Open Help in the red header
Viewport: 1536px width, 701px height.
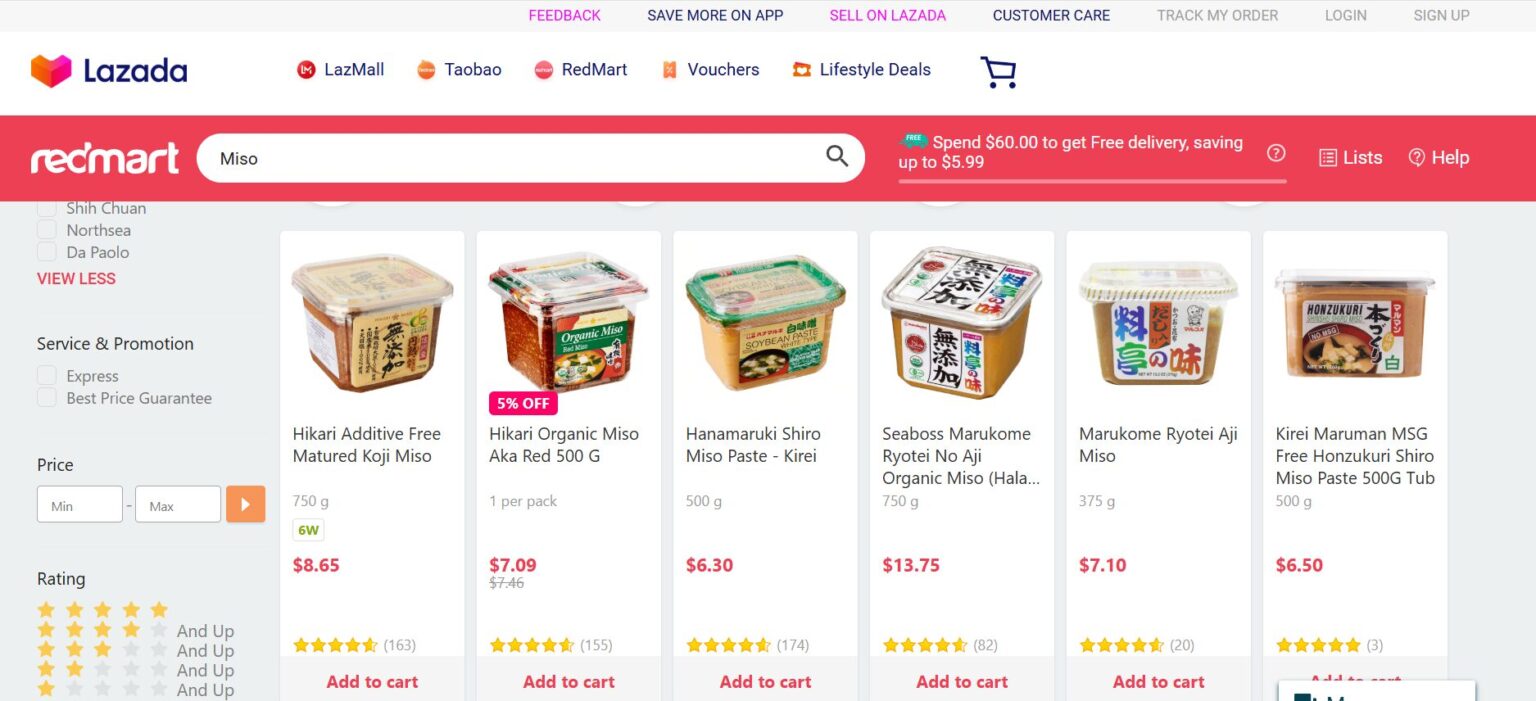1438,157
